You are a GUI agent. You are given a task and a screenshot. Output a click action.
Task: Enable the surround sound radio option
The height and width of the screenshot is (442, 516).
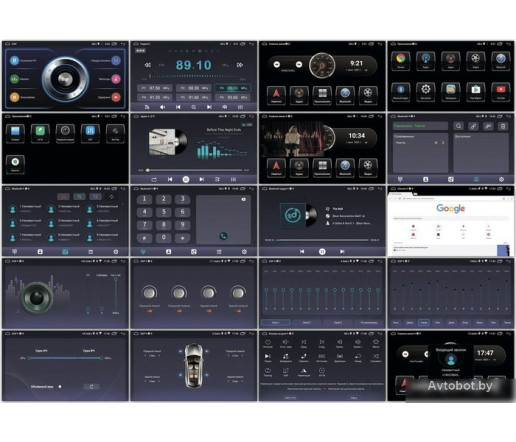point(60,387)
